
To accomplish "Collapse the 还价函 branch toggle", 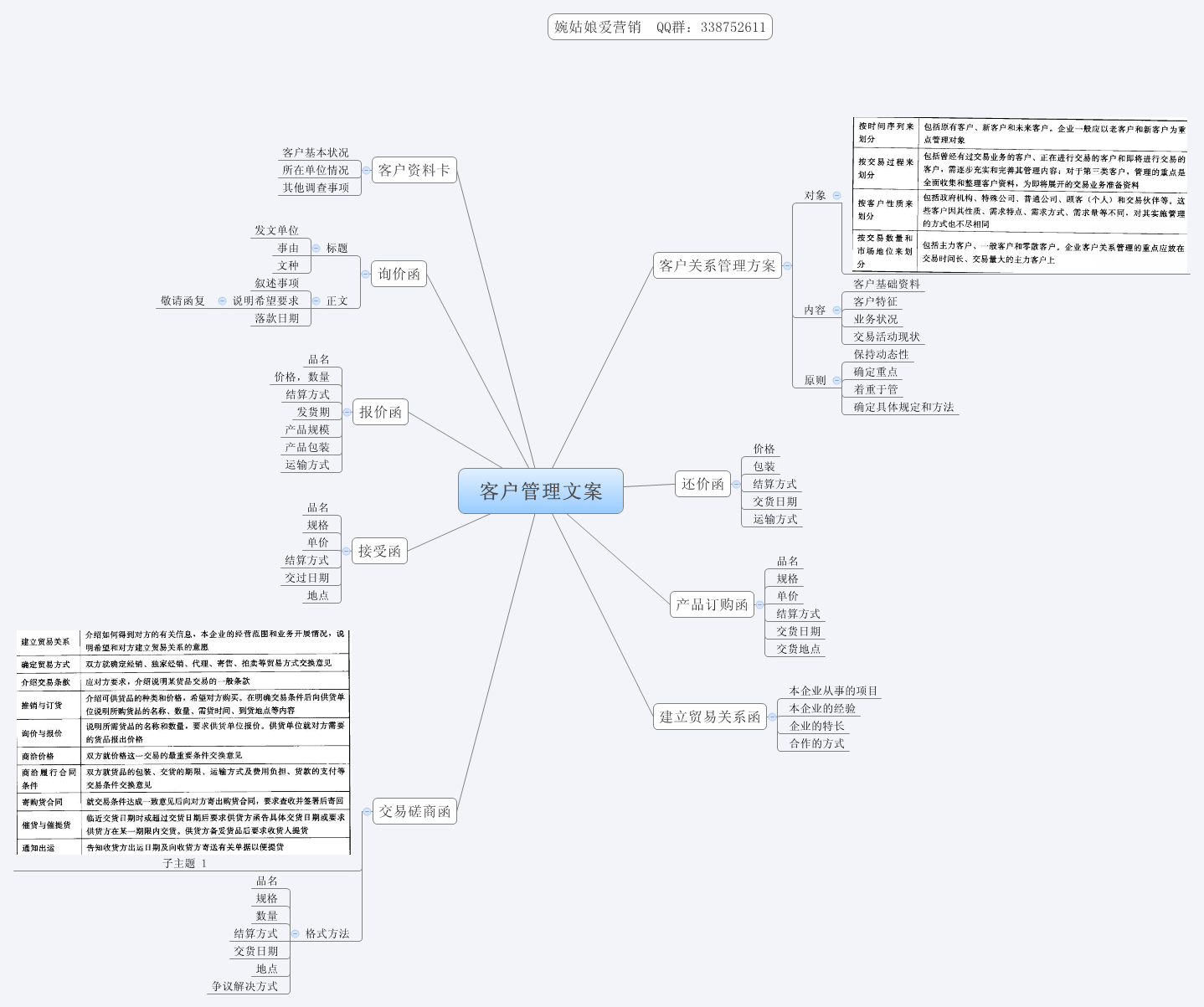I will pos(736,484).
